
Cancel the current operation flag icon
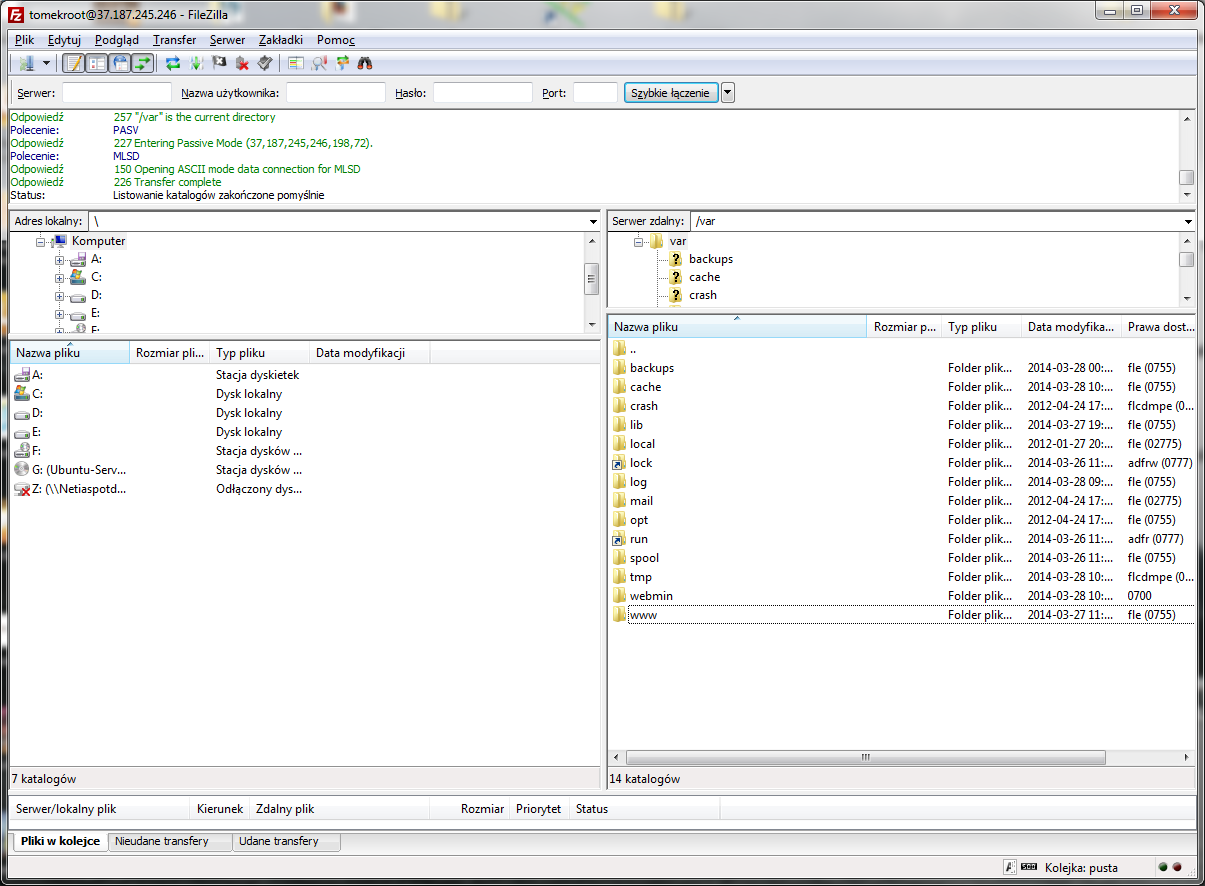pos(219,63)
